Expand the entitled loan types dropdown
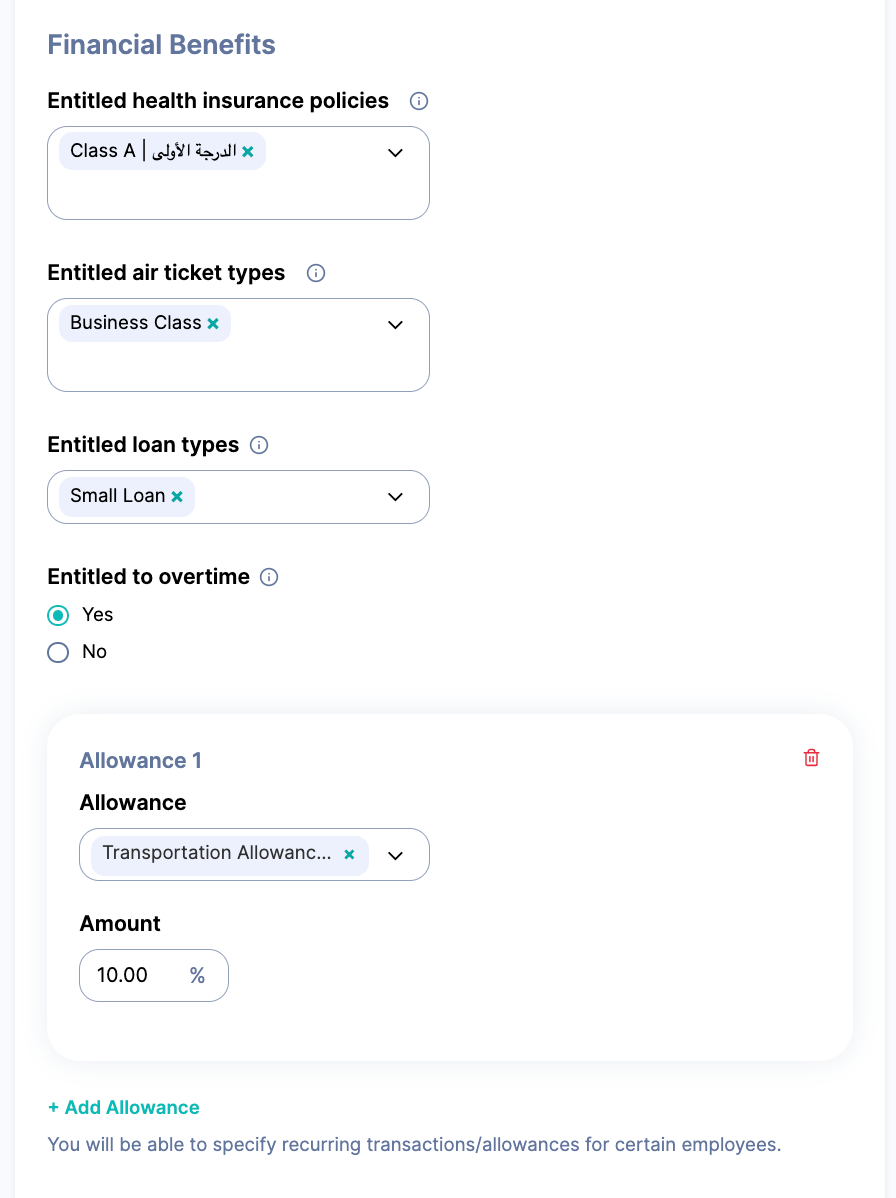This screenshot has width=896, height=1198. [x=395, y=497]
